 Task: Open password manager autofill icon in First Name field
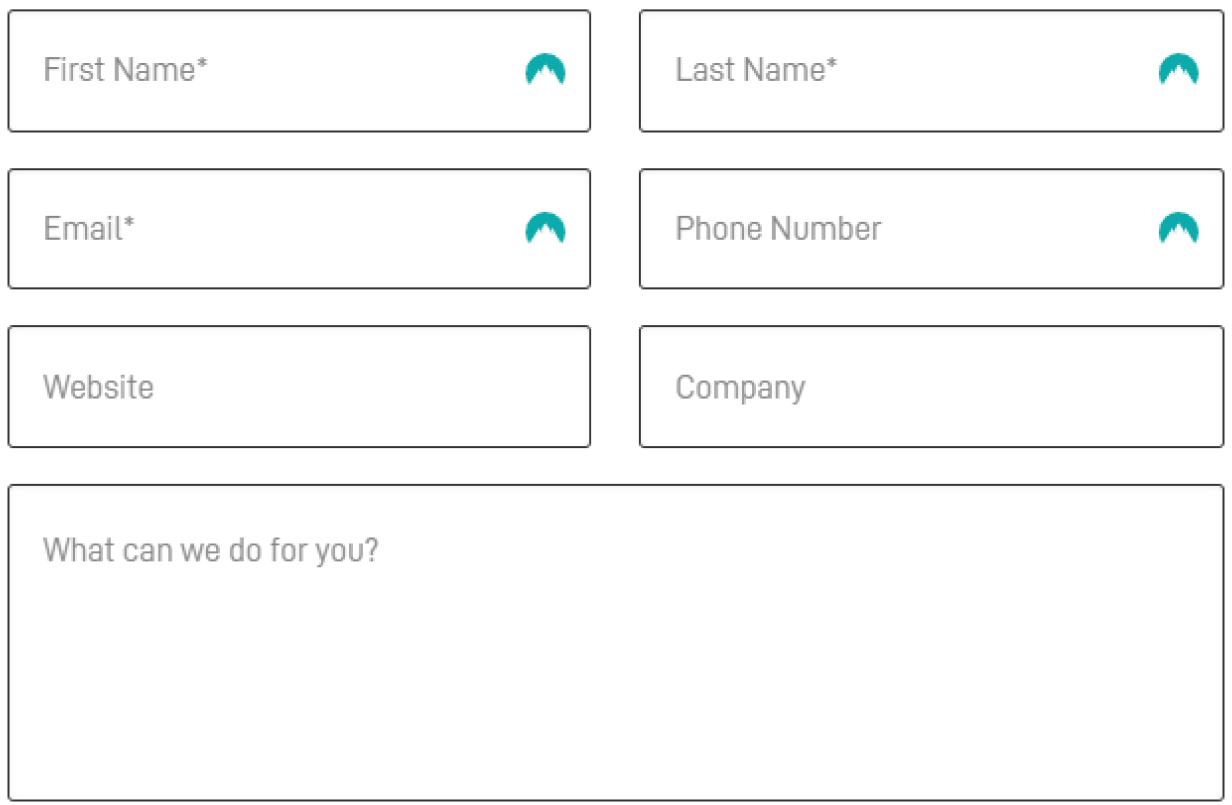tap(545, 70)
